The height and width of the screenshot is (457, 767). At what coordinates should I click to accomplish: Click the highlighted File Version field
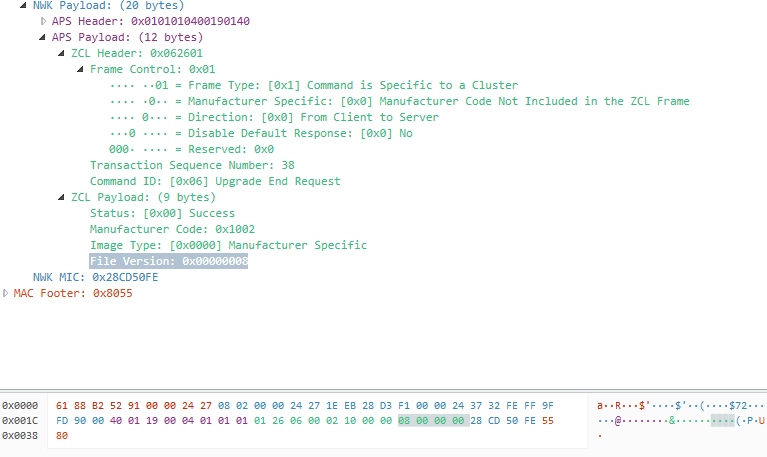(x=168, y=261)
